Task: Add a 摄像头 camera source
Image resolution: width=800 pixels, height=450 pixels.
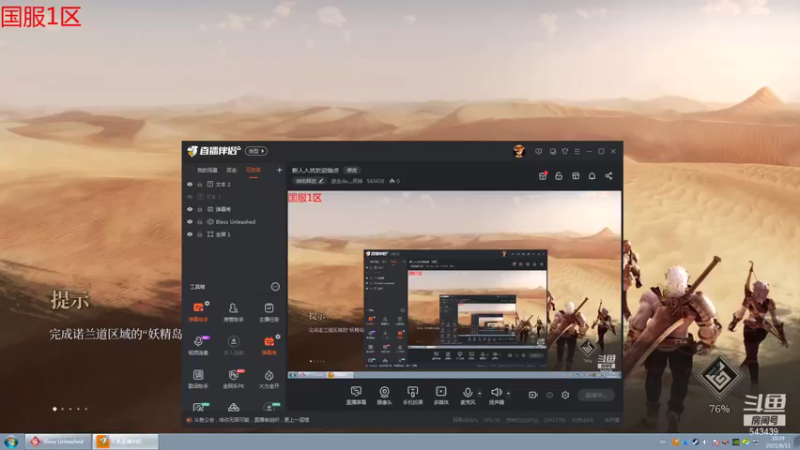Action: [384, 395]
